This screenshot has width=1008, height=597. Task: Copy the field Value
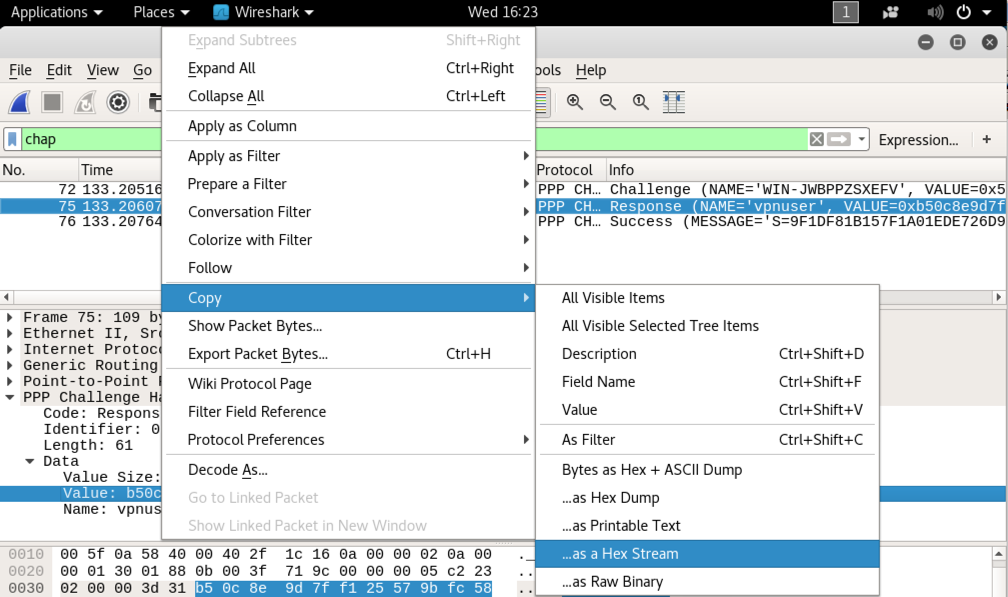[x=707, y=410]
